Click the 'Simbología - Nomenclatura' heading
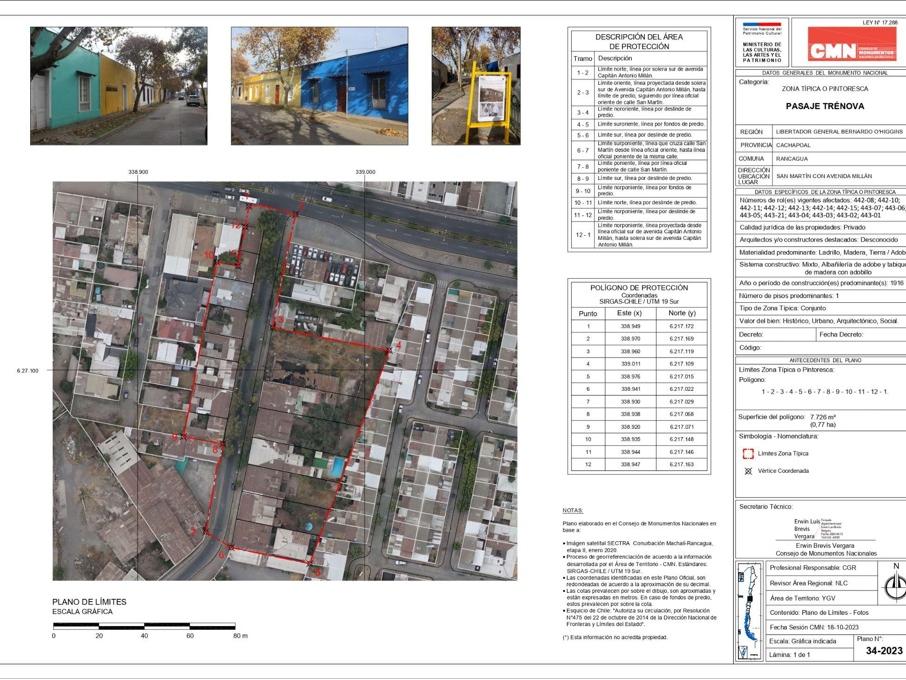The height and width of the screenshot is (680, 906). 778,436
